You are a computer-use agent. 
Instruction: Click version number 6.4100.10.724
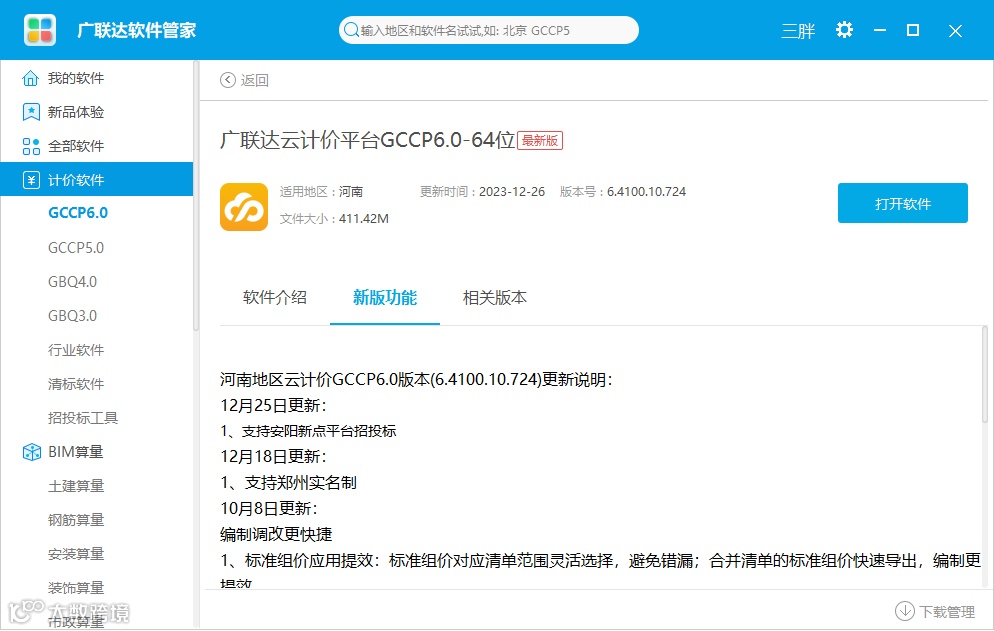(x=647, y=192)
